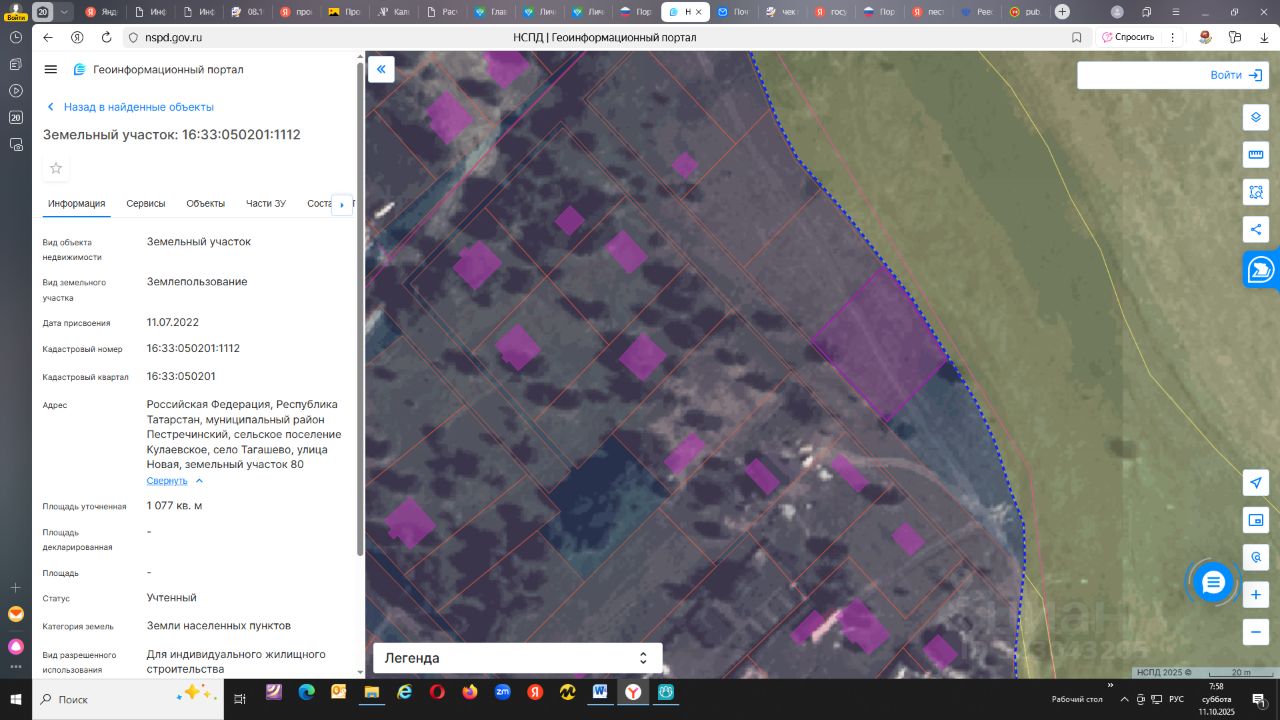Click the share map icon
The width and height of the screenshot is (1280, 720).
(x=1256, y=229)
